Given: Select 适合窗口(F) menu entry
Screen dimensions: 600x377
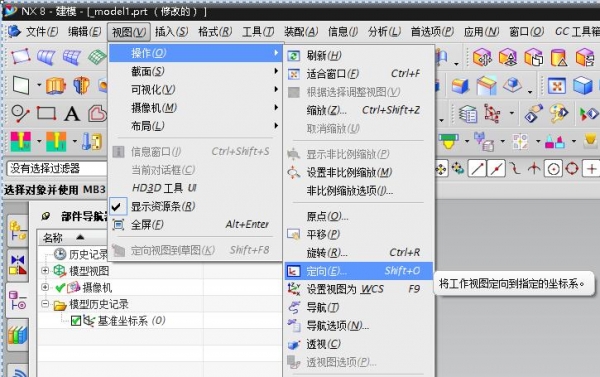Looking at the screenshot, I should tap(359, 74).
